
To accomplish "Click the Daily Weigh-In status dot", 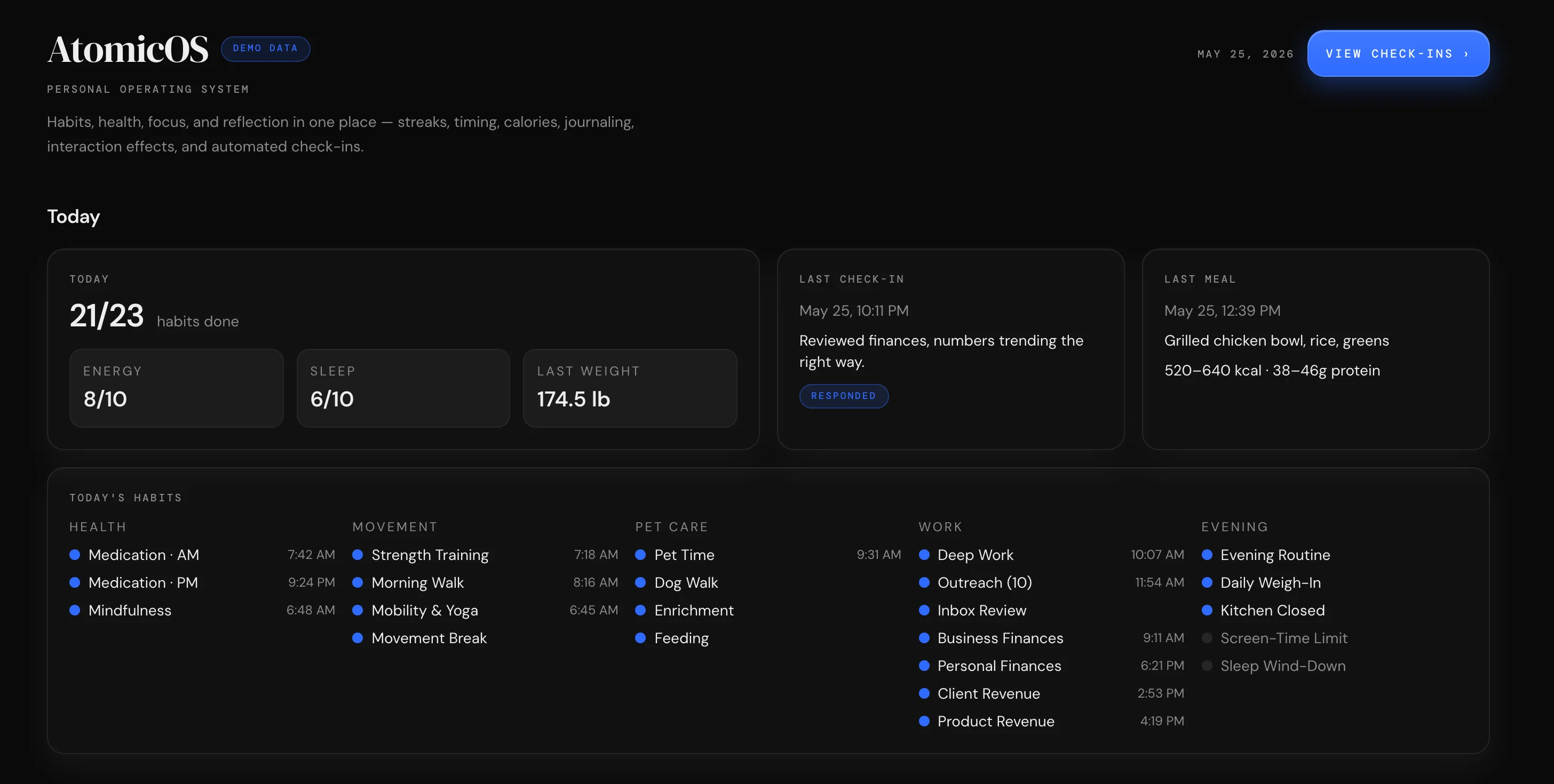I will [x=1207, y=582].
